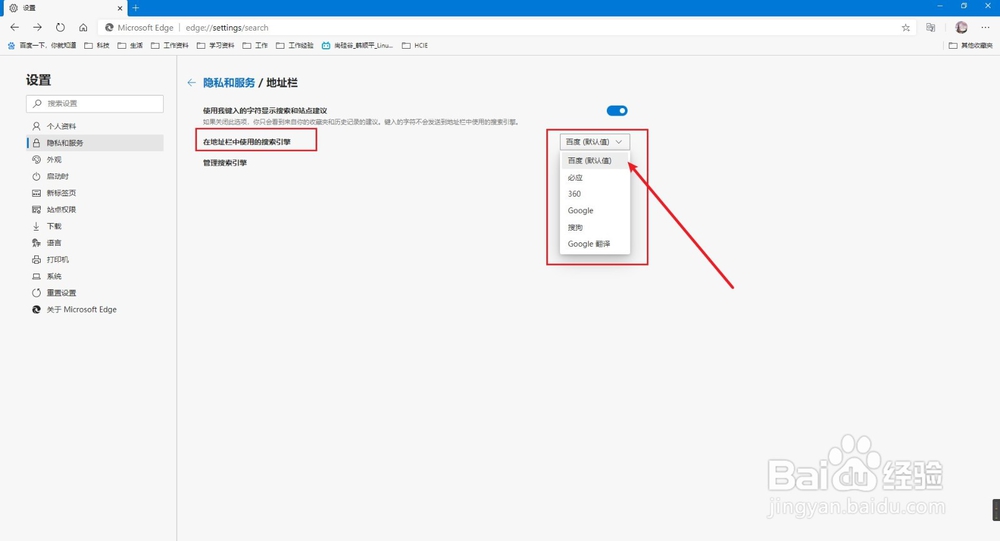Open the Settings and more ellipsis menu
Screen dimensions: 1000x541
click(985, 27)
